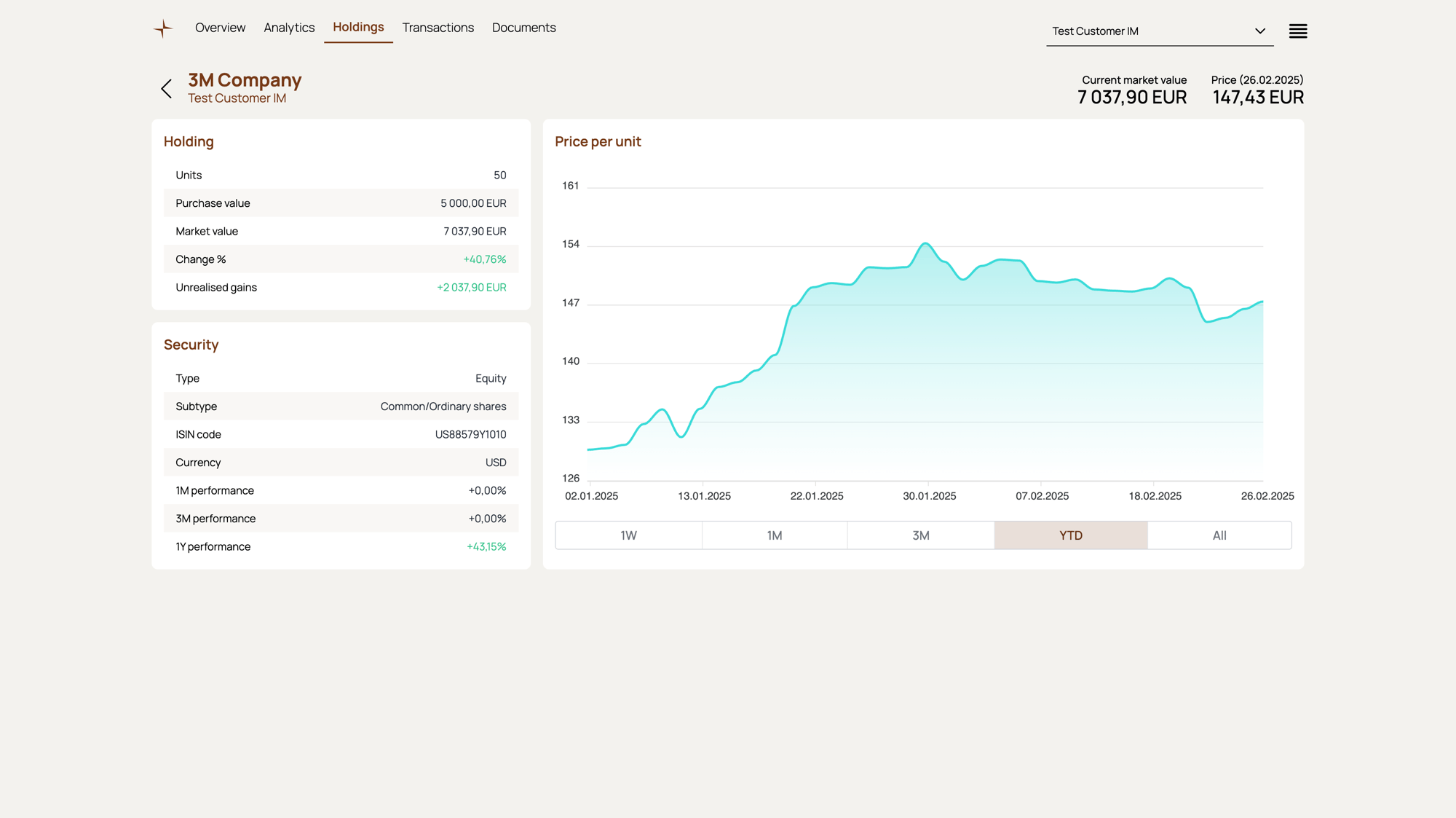Click the customer selector chevron arrow
The height and width of the screenshot is (818, 1456).
1259,31
